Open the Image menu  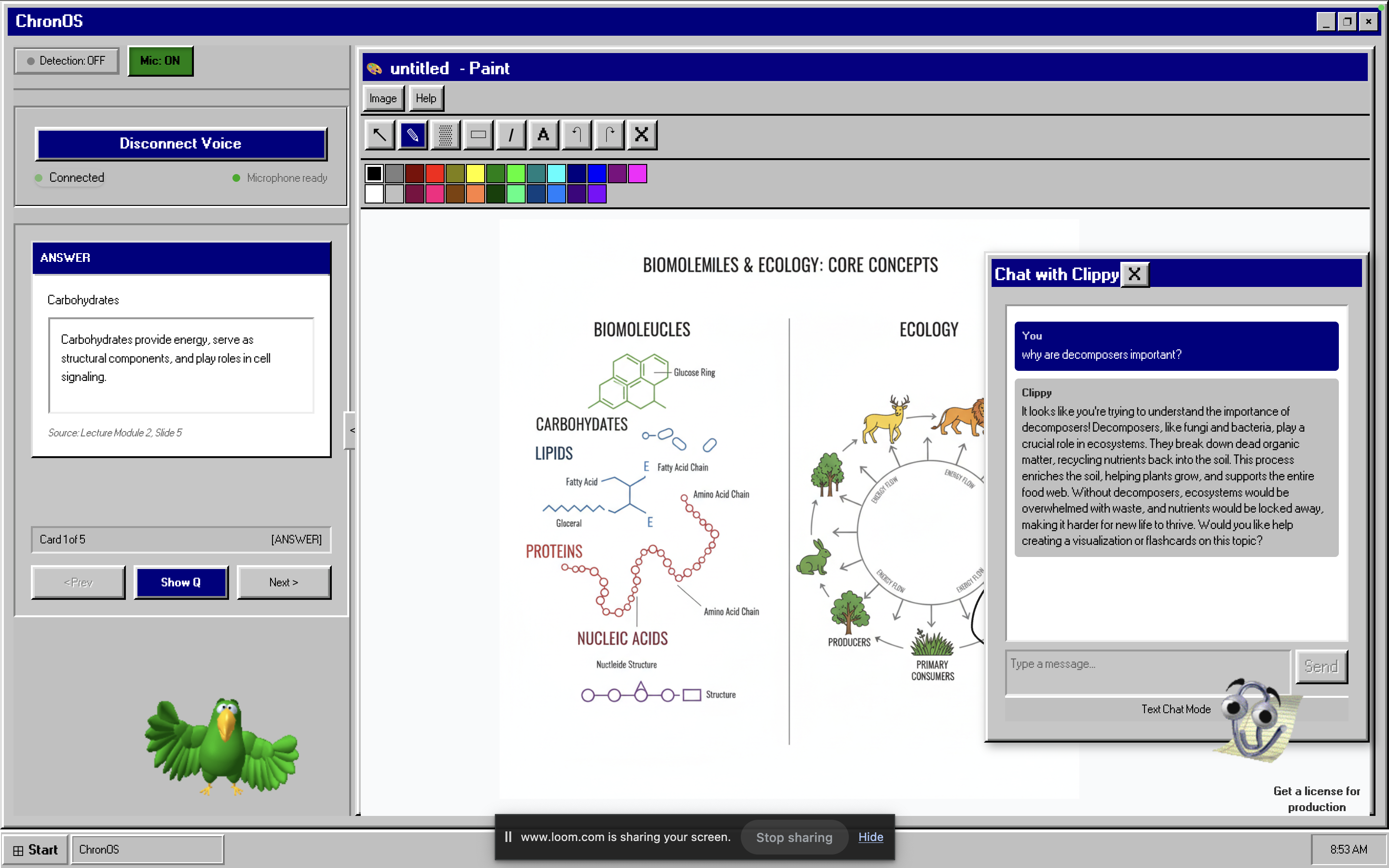383,98
